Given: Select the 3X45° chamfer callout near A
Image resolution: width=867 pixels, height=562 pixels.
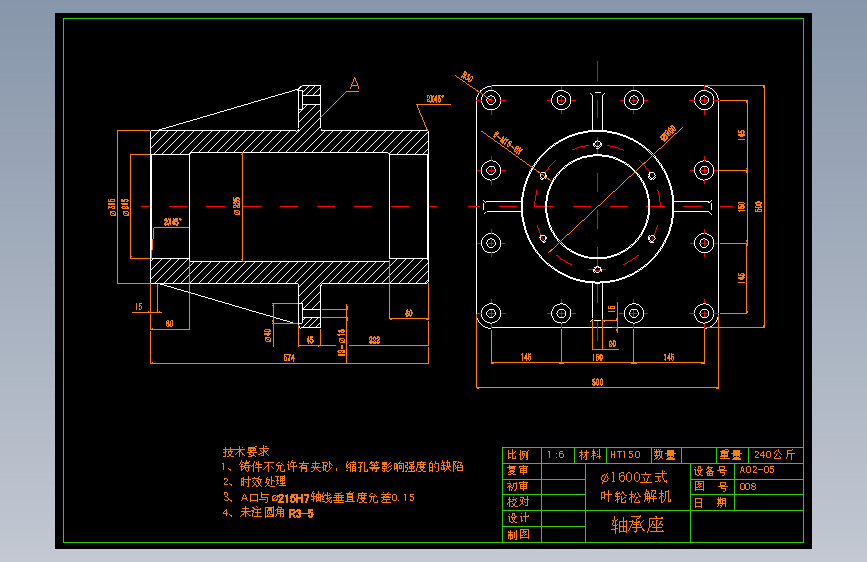Looking at the screenshot, I should 435,99.
